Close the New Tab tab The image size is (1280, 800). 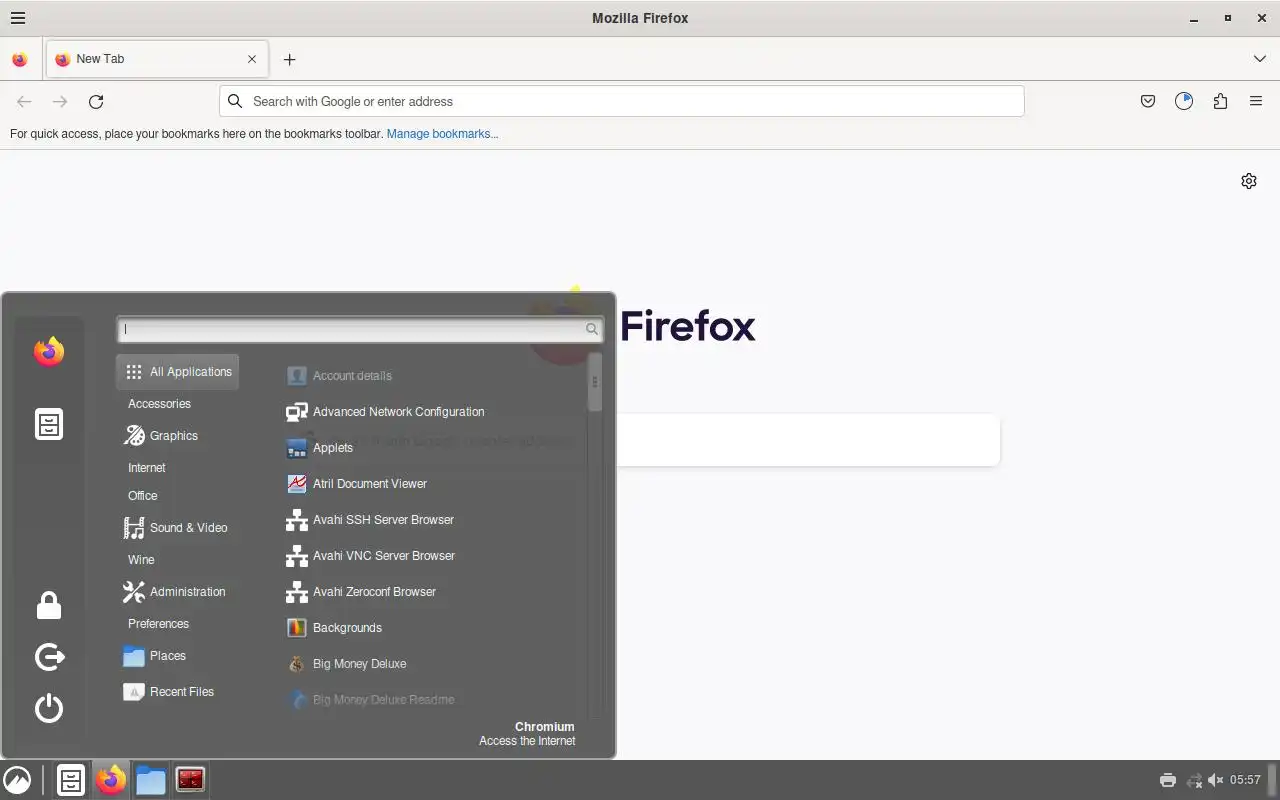(x=252, y=59)
